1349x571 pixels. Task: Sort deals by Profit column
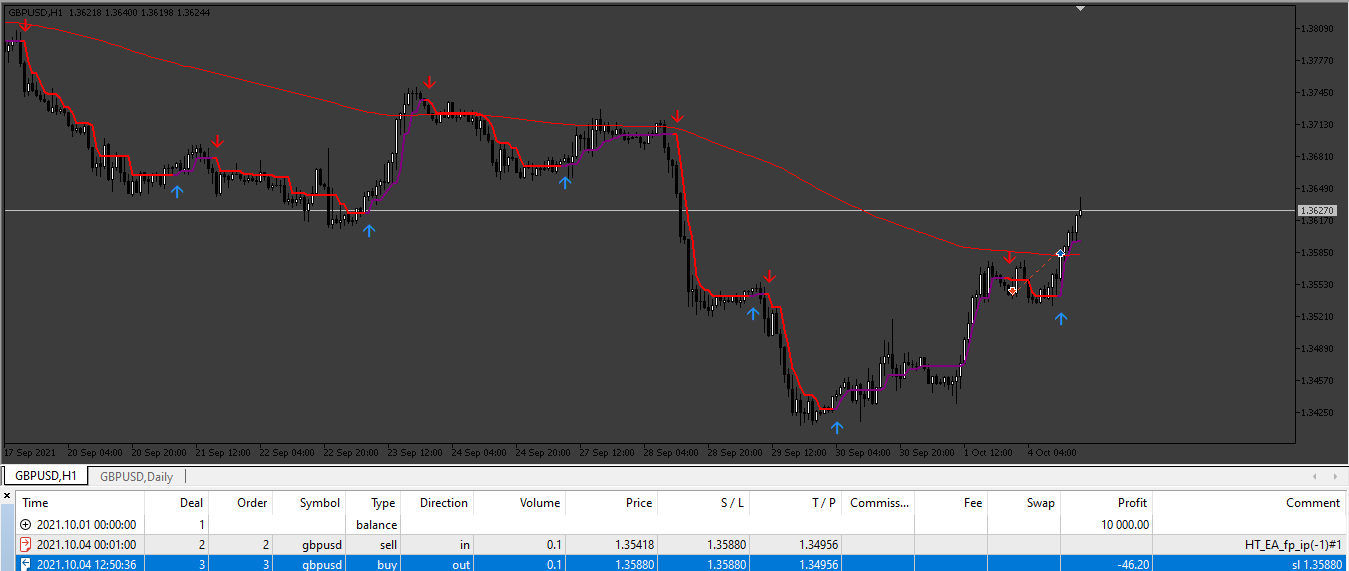click(x=1106, y=503)
